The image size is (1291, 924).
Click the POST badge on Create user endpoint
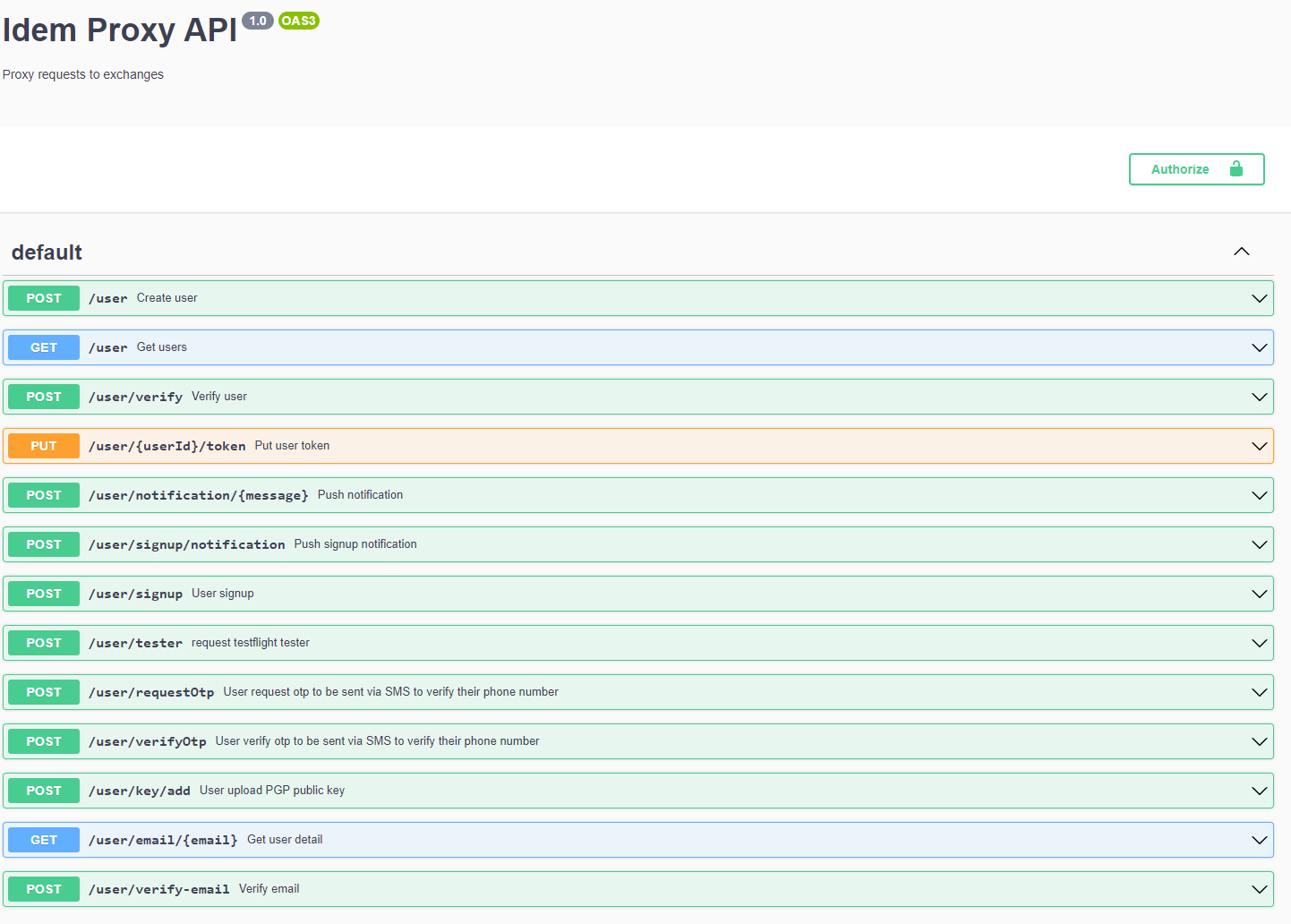43,297
